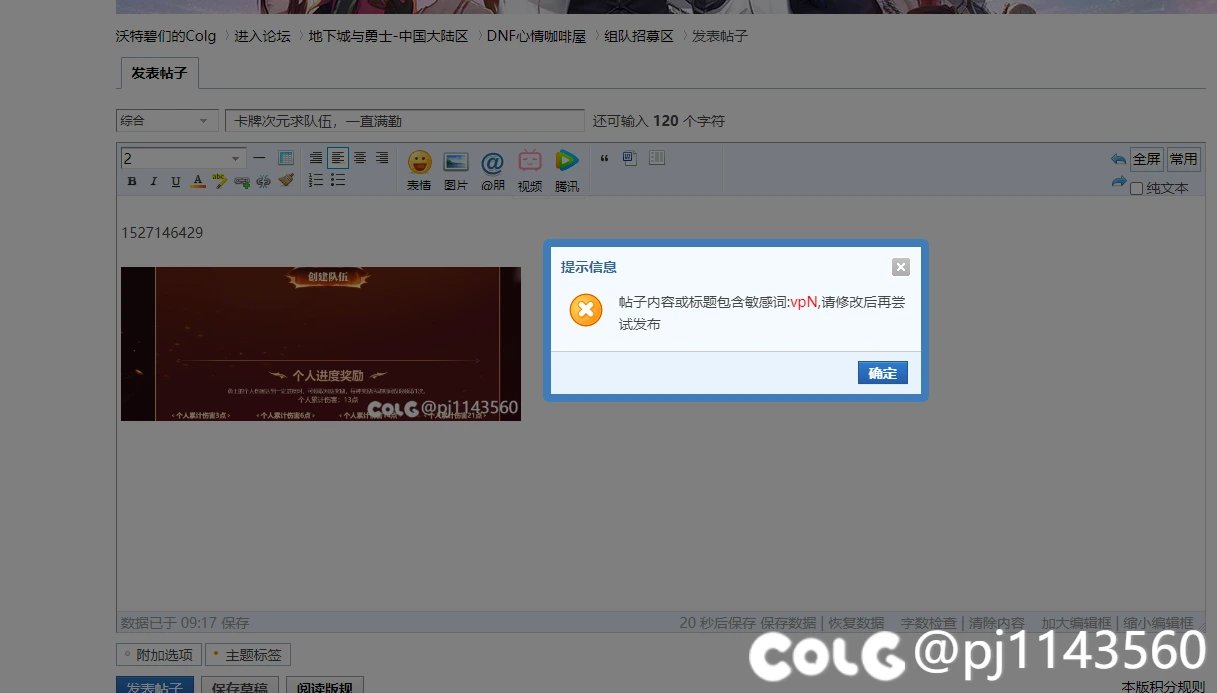Select the embedded game screenshot image
The width and height of the screenshot is (1217, 693).
coord(321,344)
